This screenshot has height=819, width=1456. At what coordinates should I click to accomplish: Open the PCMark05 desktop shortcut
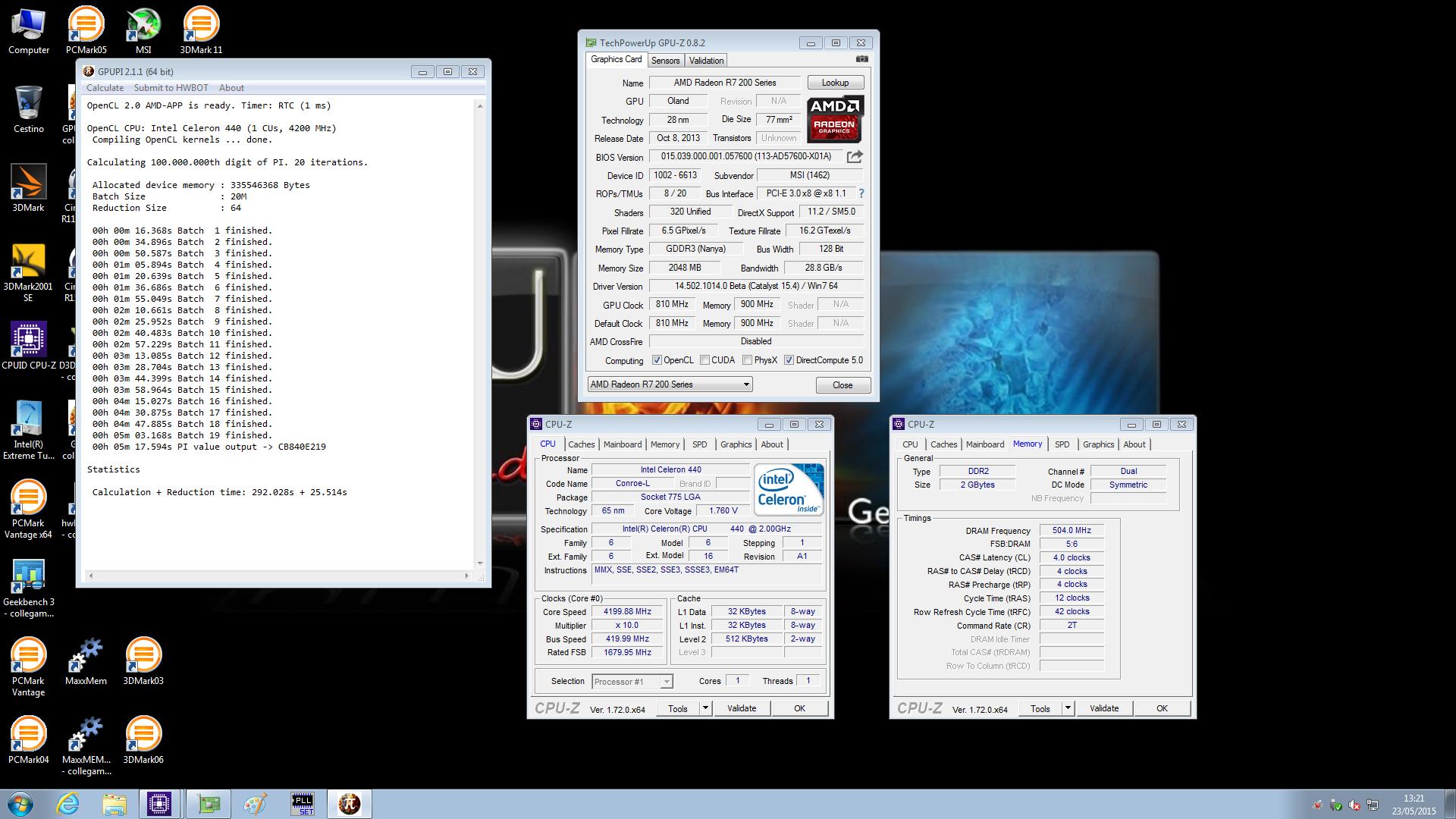click(x=86, y=31)
